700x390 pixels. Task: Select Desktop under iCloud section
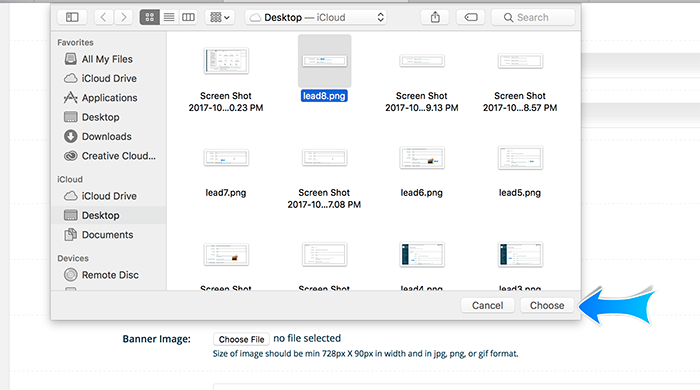coord(108,215)
